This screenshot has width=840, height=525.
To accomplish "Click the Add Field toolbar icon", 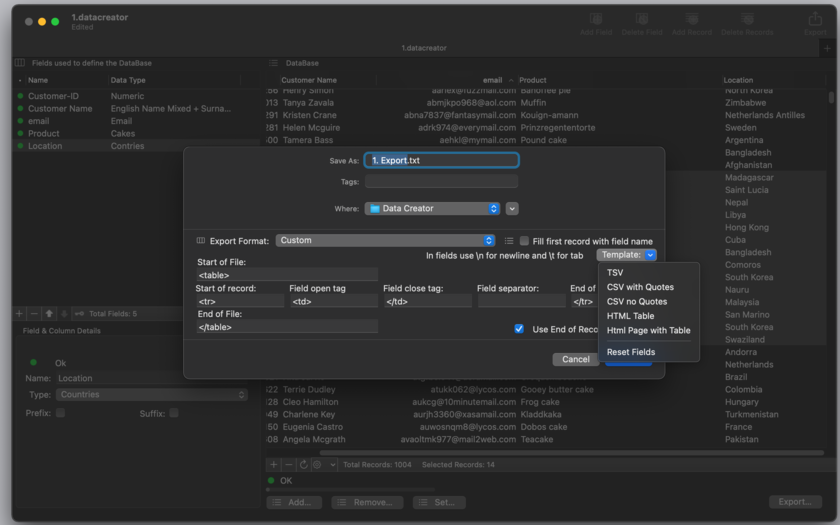I will pos(596,19).
